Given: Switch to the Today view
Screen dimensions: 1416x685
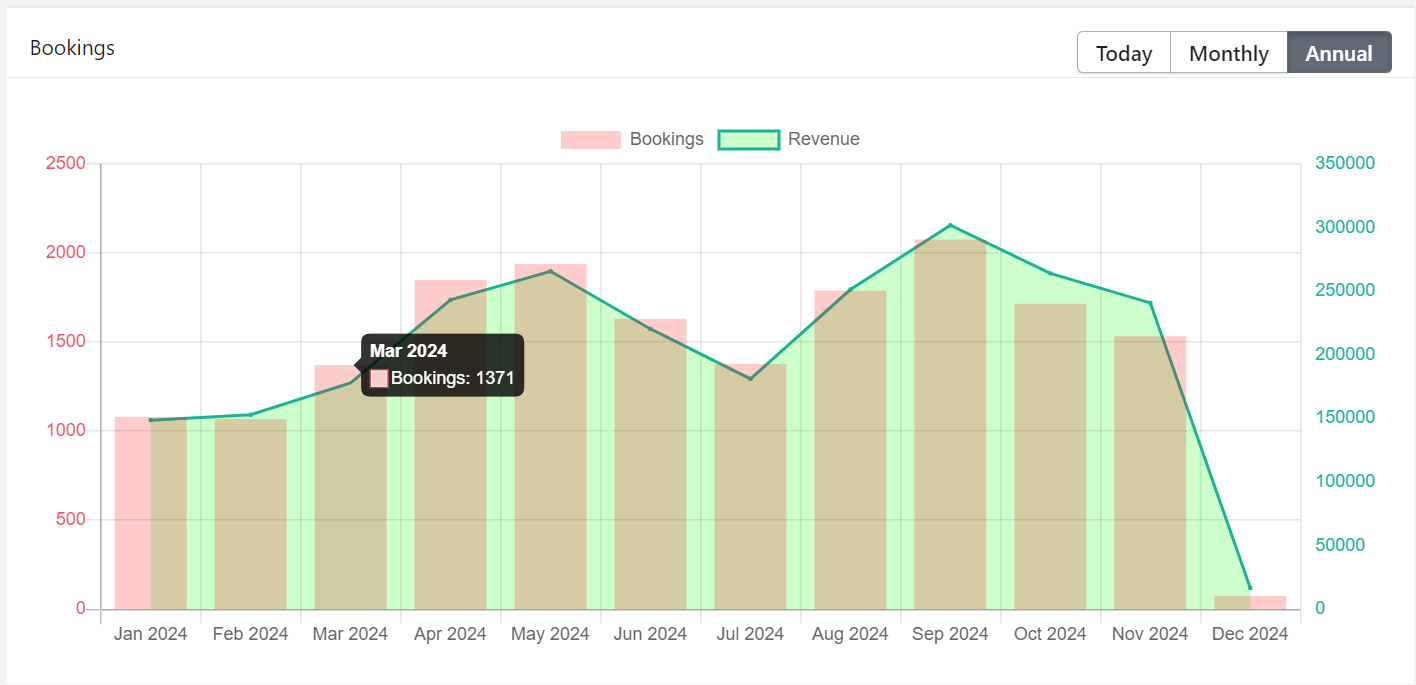Looking at the screenshot, I should (1124, 53).
